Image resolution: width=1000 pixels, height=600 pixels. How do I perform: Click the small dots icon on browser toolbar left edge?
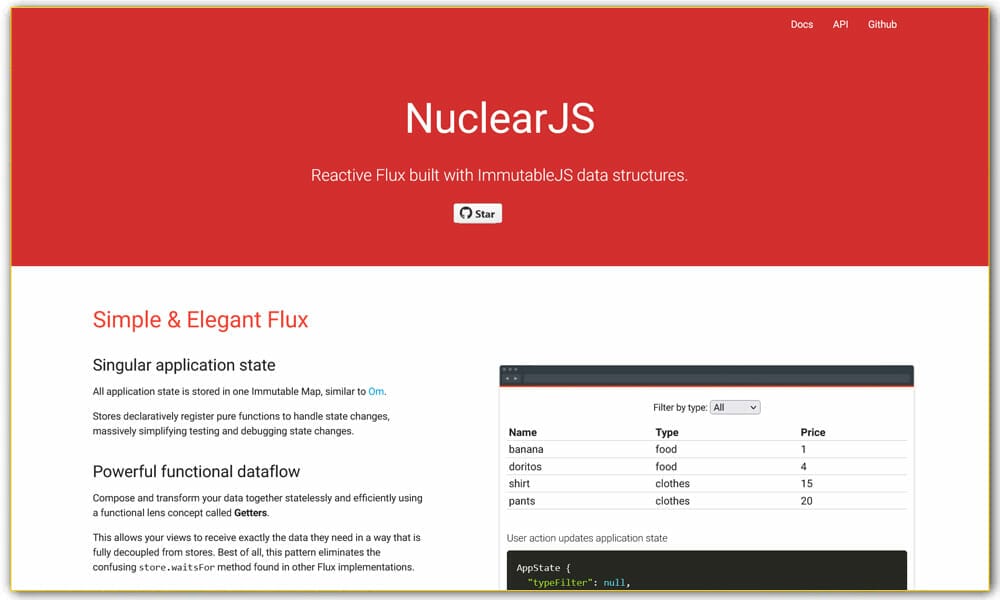pyautogui.click(x=510, y=377)
